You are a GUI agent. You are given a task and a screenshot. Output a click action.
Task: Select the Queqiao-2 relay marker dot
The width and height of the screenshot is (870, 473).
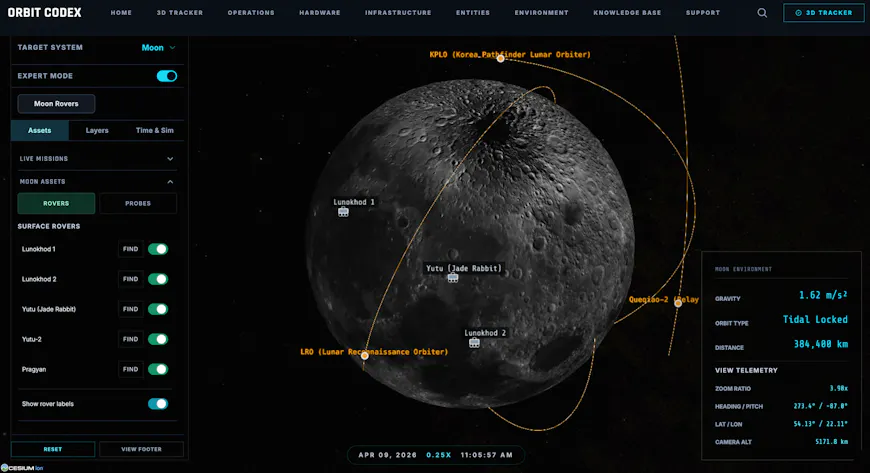point(677,303)
